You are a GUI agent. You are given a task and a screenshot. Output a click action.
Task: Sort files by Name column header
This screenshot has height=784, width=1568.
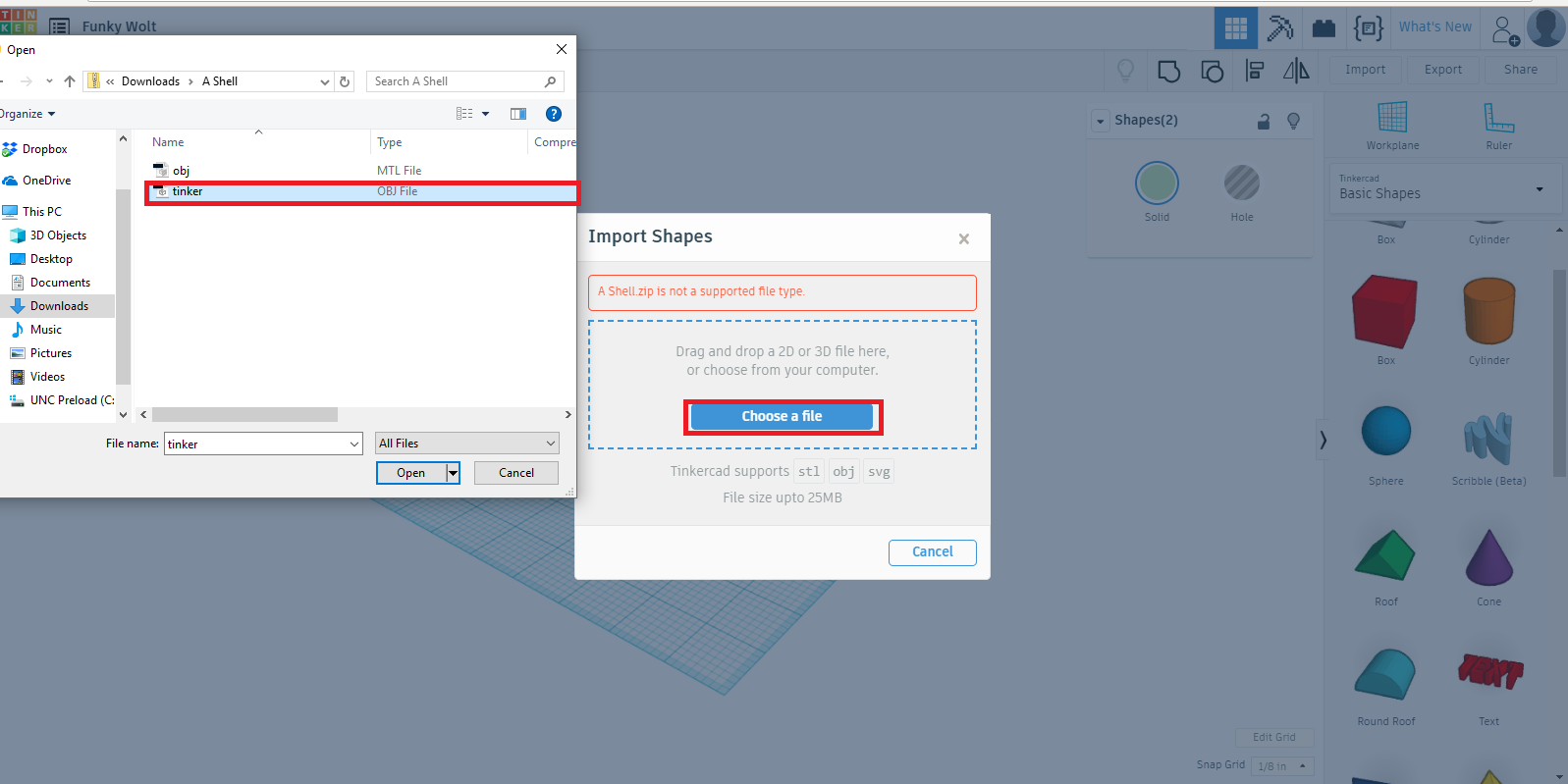(x=168, y=142)
